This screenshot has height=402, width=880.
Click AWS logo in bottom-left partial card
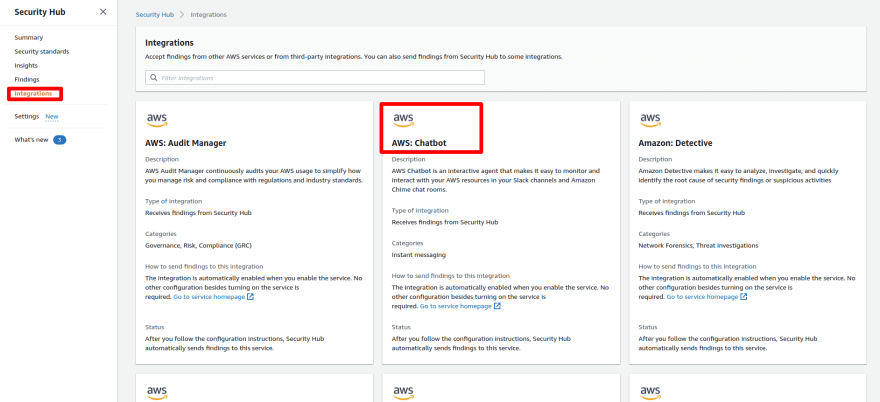[157, 392]
